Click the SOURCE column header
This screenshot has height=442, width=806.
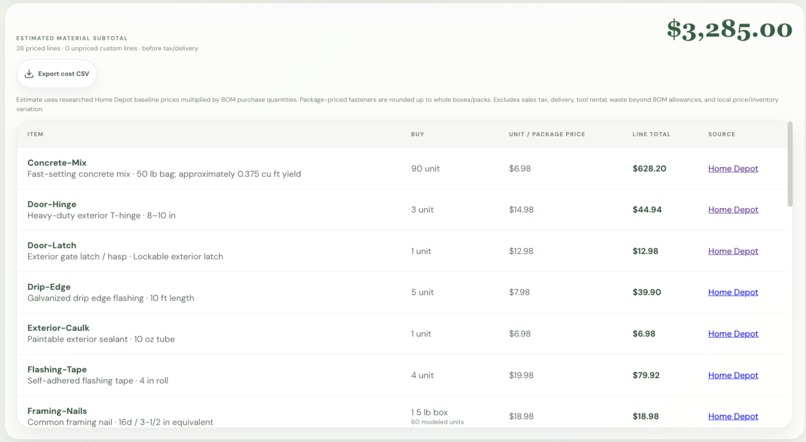(722, 134)
